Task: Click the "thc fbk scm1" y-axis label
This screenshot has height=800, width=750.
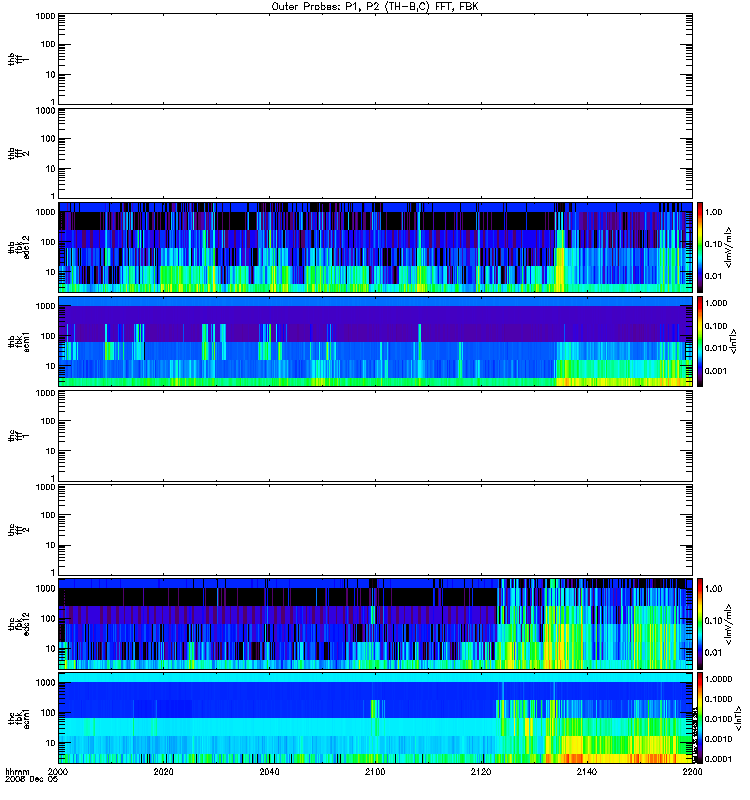Action: [x=18, y=718]
